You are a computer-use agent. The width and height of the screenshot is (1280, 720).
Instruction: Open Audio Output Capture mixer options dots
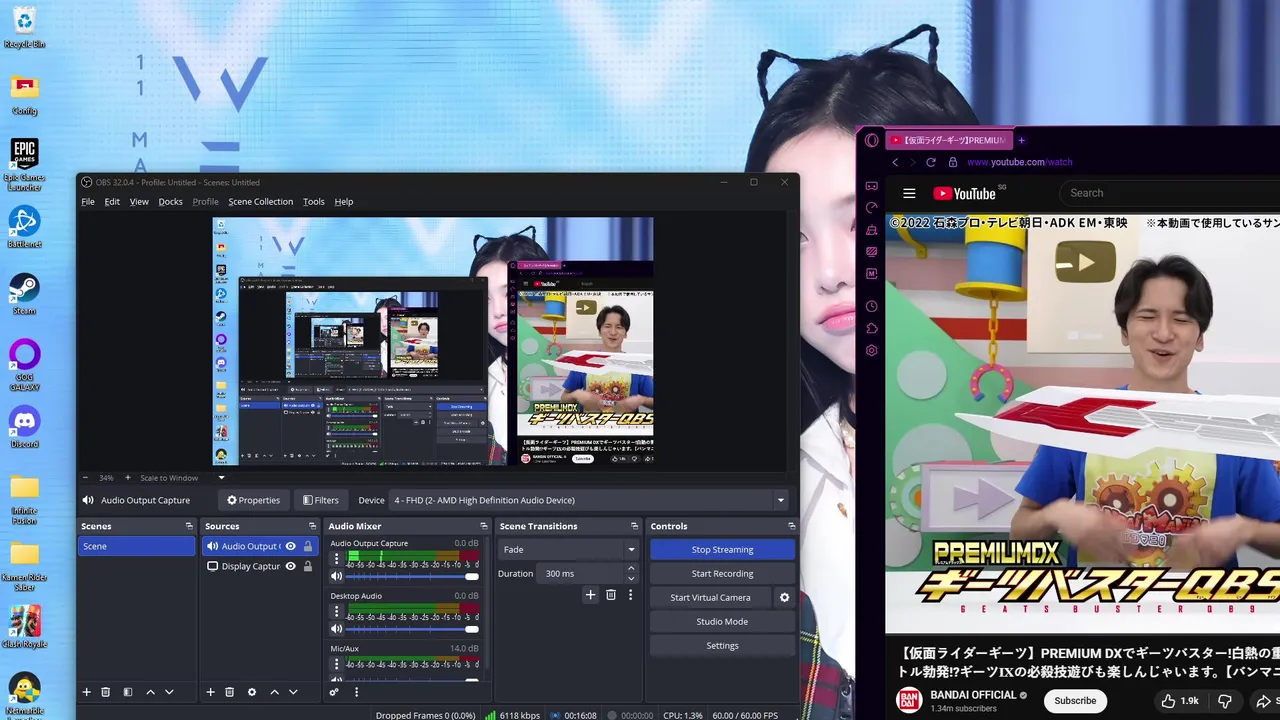click(x=336, y=559)
